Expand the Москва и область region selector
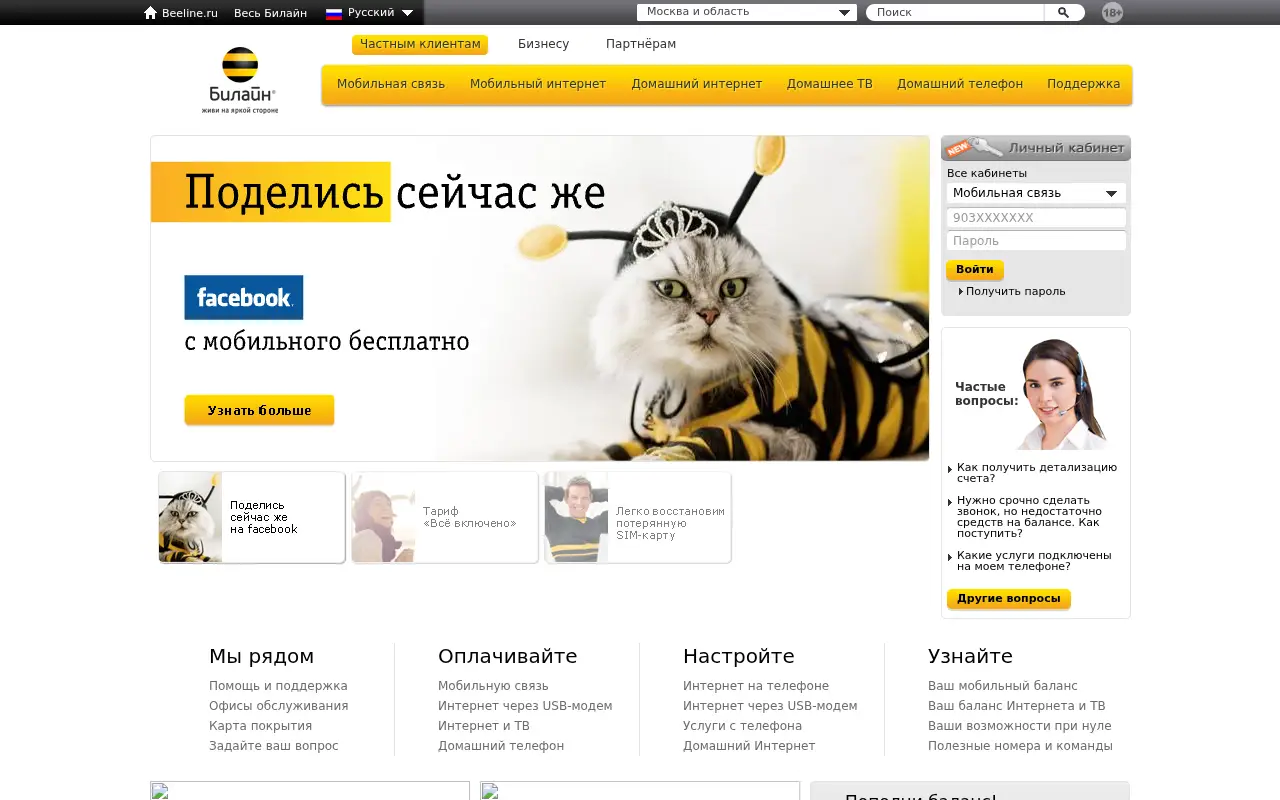Viewport: 1280px width, 800px height. [x=747, y=13]
